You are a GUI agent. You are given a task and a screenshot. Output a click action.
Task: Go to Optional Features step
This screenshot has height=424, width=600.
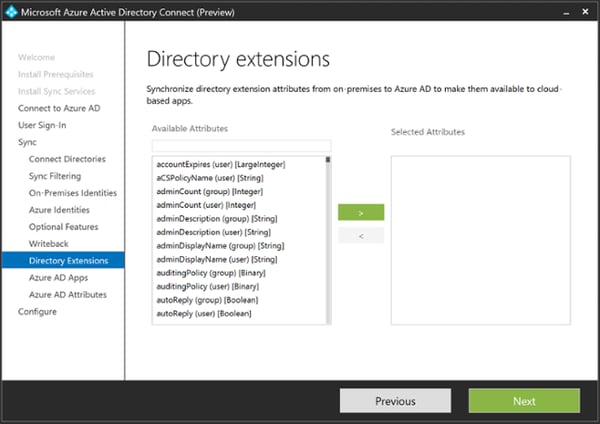click(64, 227)
